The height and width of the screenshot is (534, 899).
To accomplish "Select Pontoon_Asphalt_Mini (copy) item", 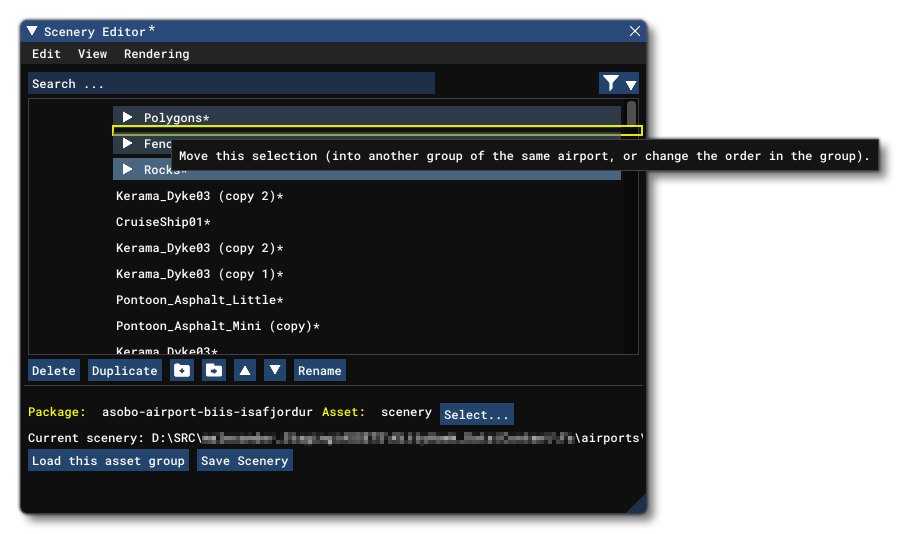I will point(218,326).
